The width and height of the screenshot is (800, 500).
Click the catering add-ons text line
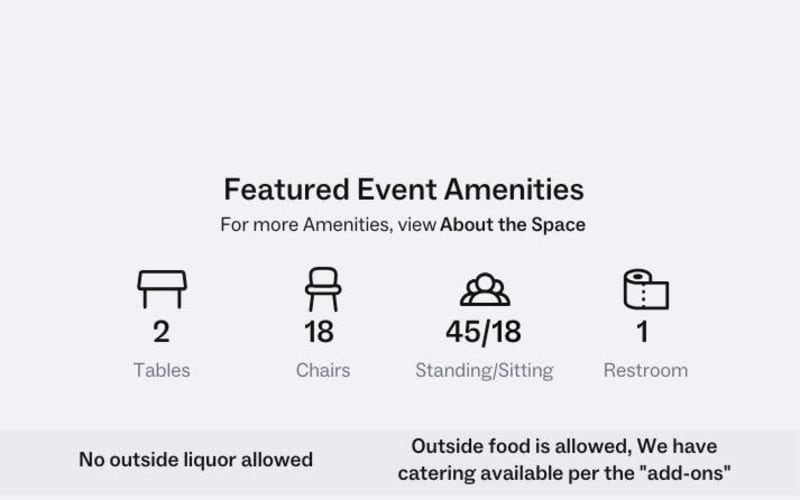[564, 473]
